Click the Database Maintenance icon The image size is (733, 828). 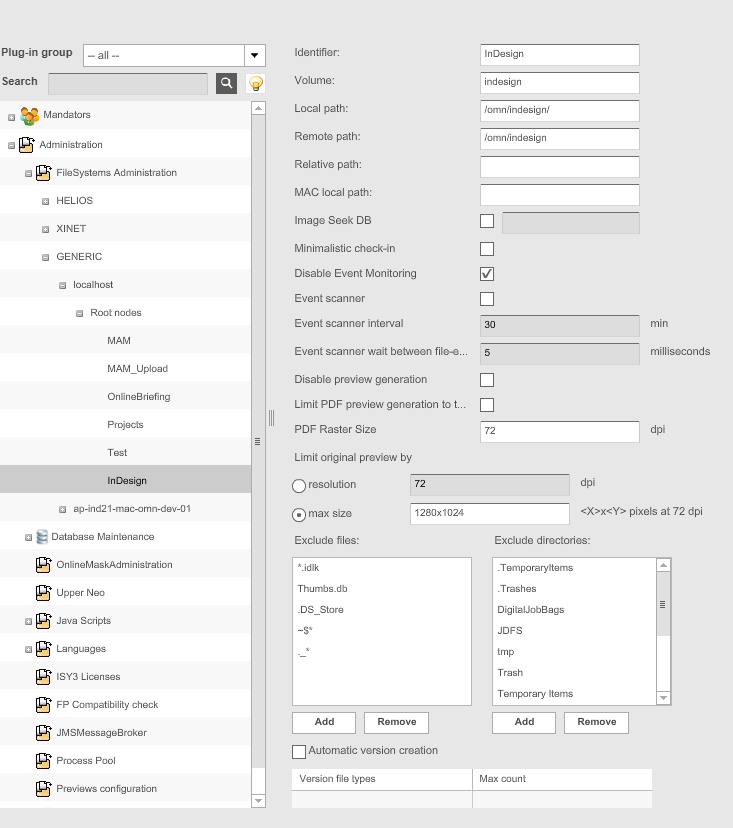tap(42, 537)
